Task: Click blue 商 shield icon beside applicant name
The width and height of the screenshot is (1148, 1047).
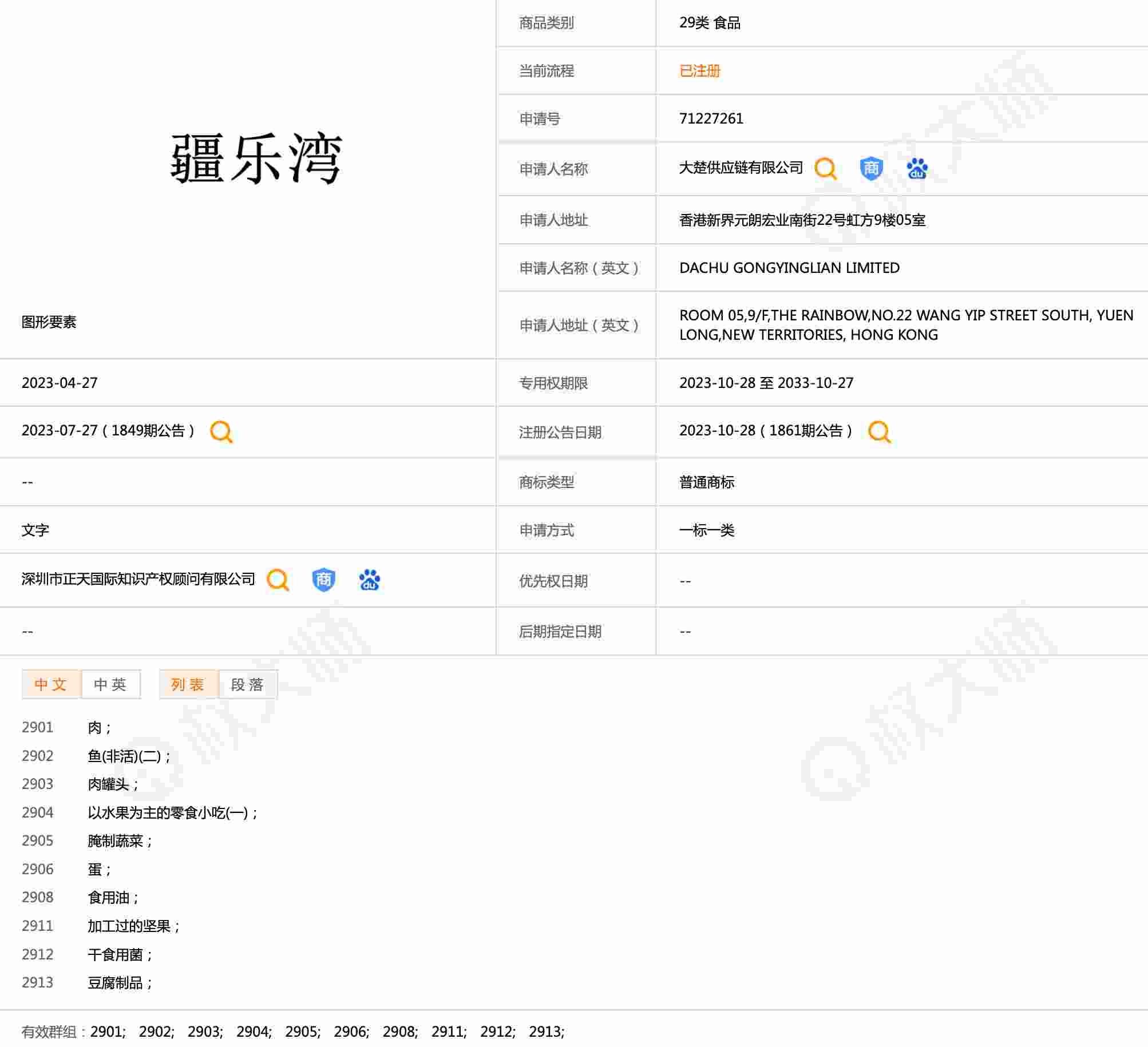Action: pyautogui.click(x=871, y=169)
